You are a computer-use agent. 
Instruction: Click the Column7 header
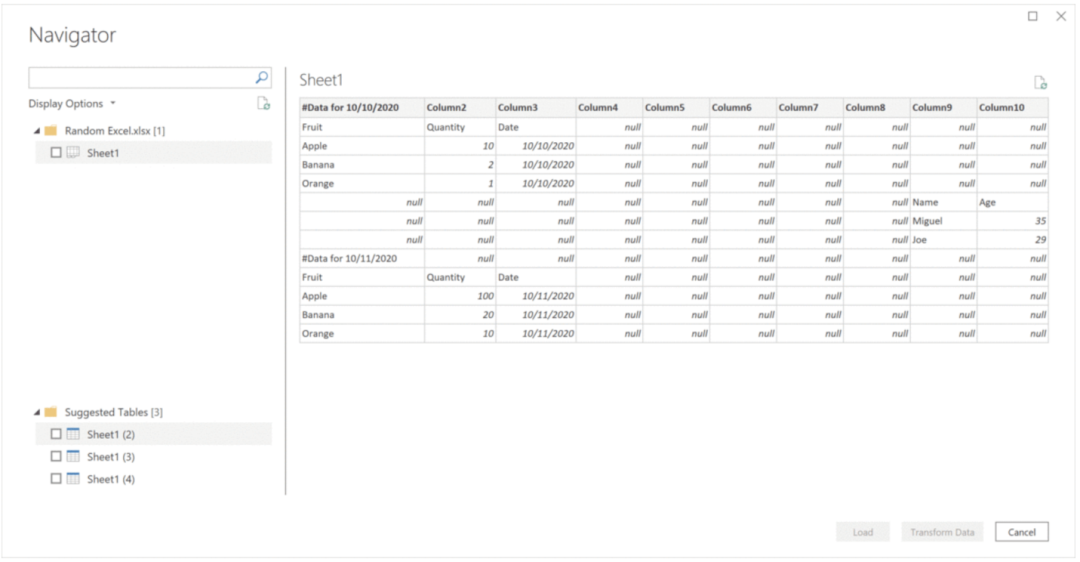point(810,108)
